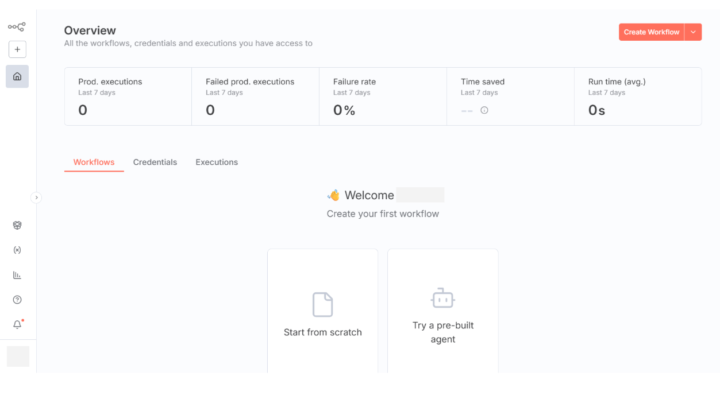Click the user avatar at the sidebar bottom
Screen dimensions: 720x399
pyautogui.click(x=18, y=356)
